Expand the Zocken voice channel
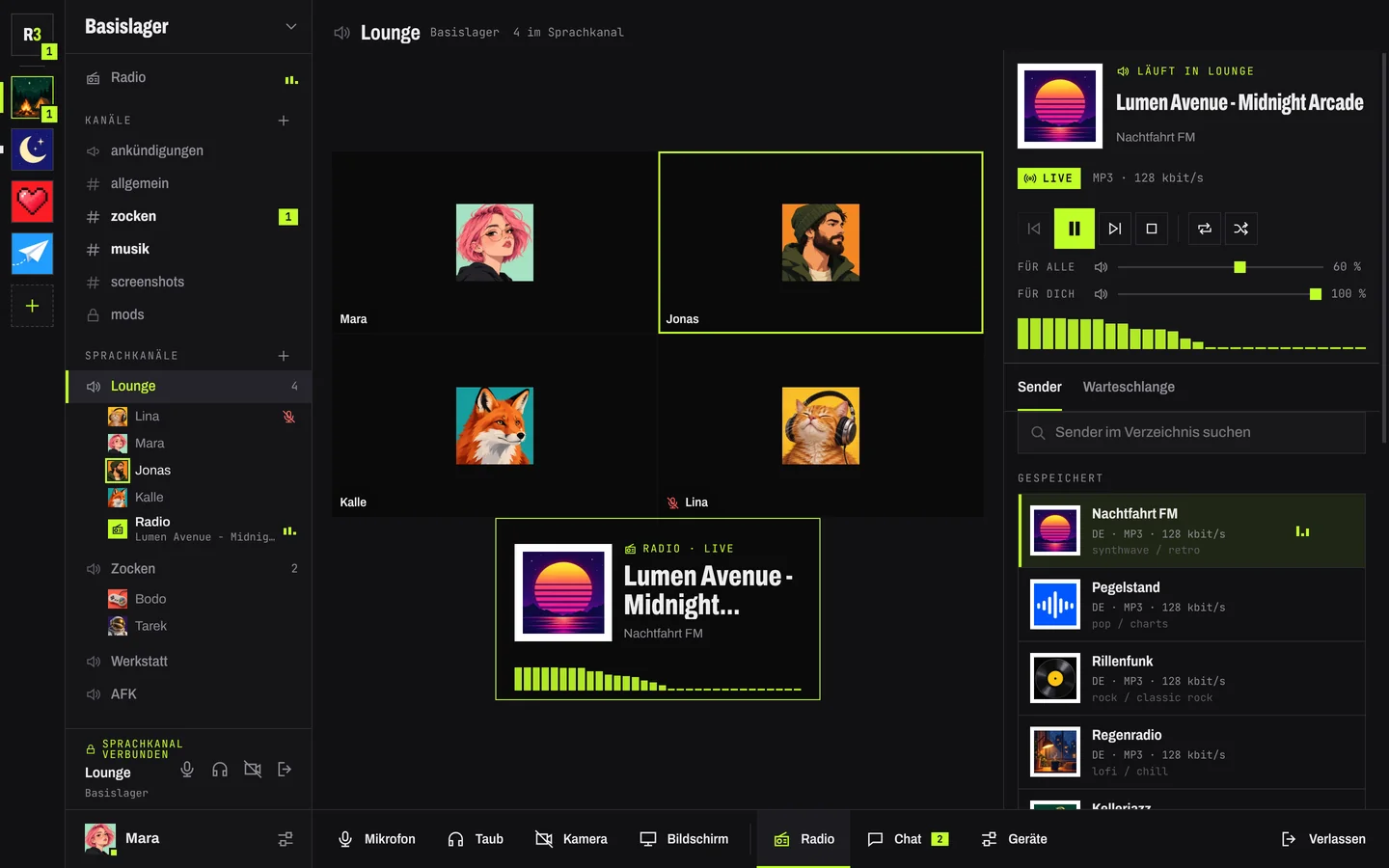 [188, 569]
